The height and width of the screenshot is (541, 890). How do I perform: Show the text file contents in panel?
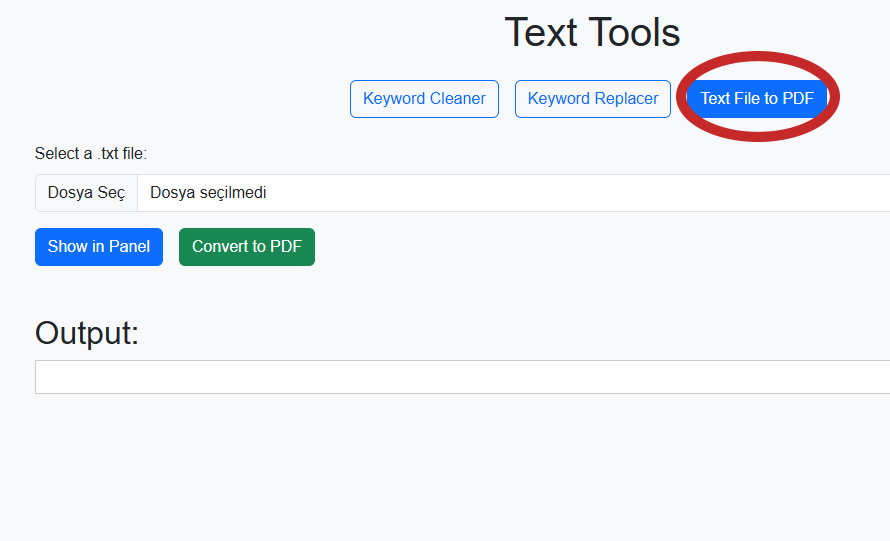(98, 247)
